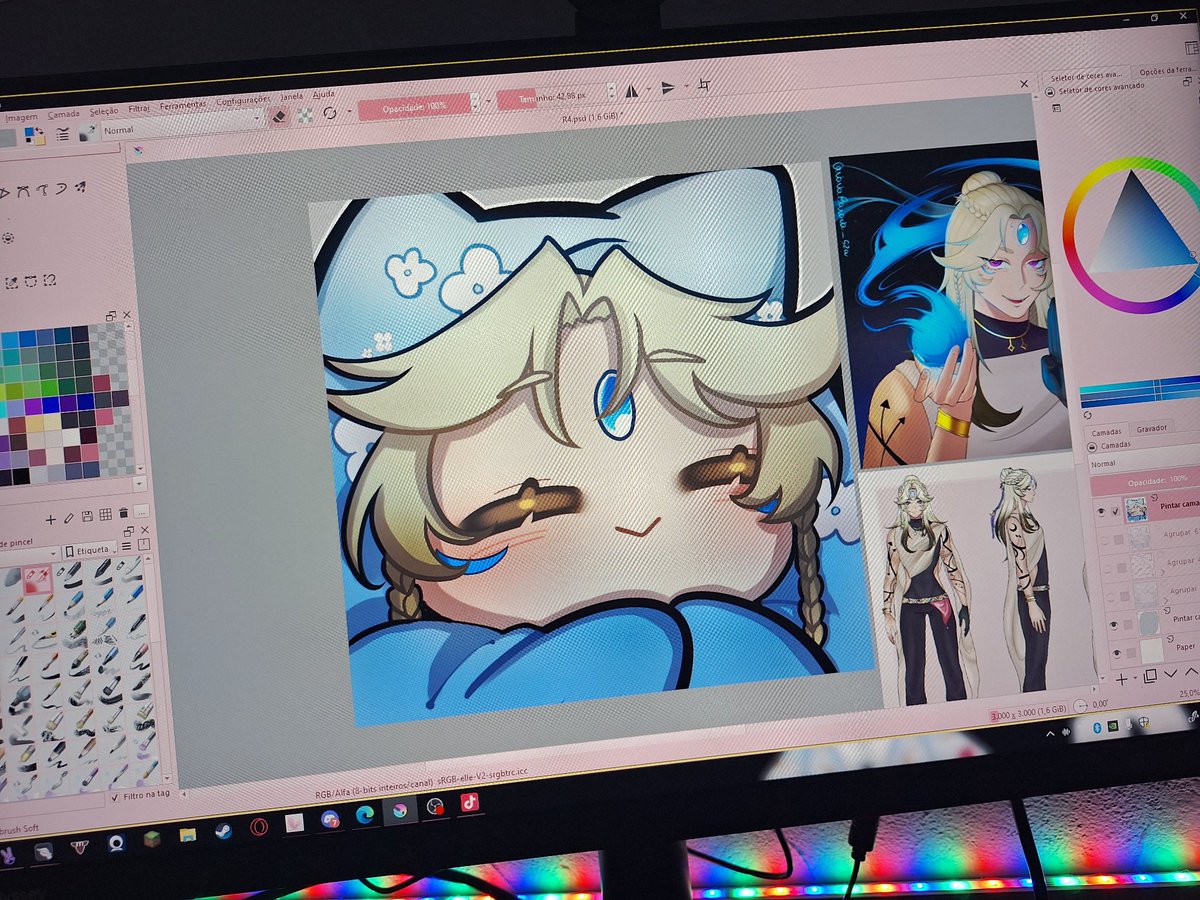The height and width of the screenshot is (900, 1200).
Task: Select the Seletor de cores avançado radio button
Action: (x=1050, y=91)
